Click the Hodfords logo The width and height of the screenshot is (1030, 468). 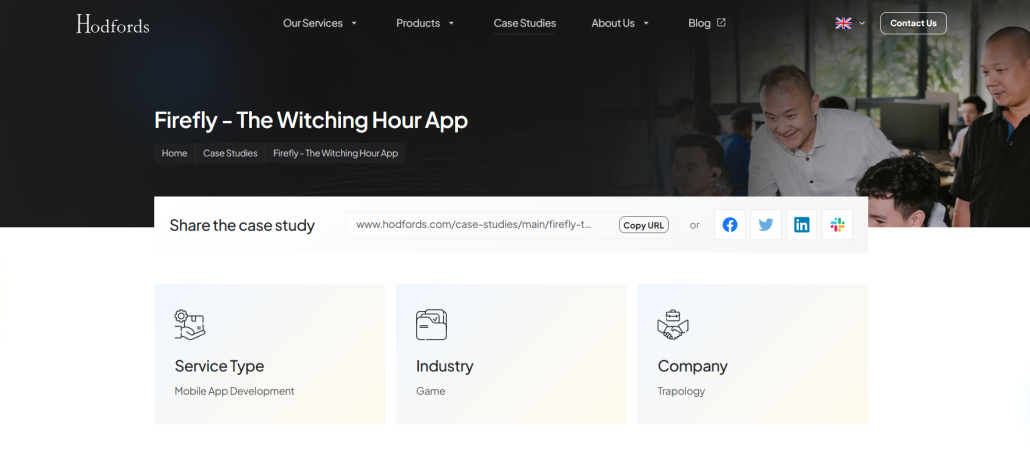click(x=112, y=24)
